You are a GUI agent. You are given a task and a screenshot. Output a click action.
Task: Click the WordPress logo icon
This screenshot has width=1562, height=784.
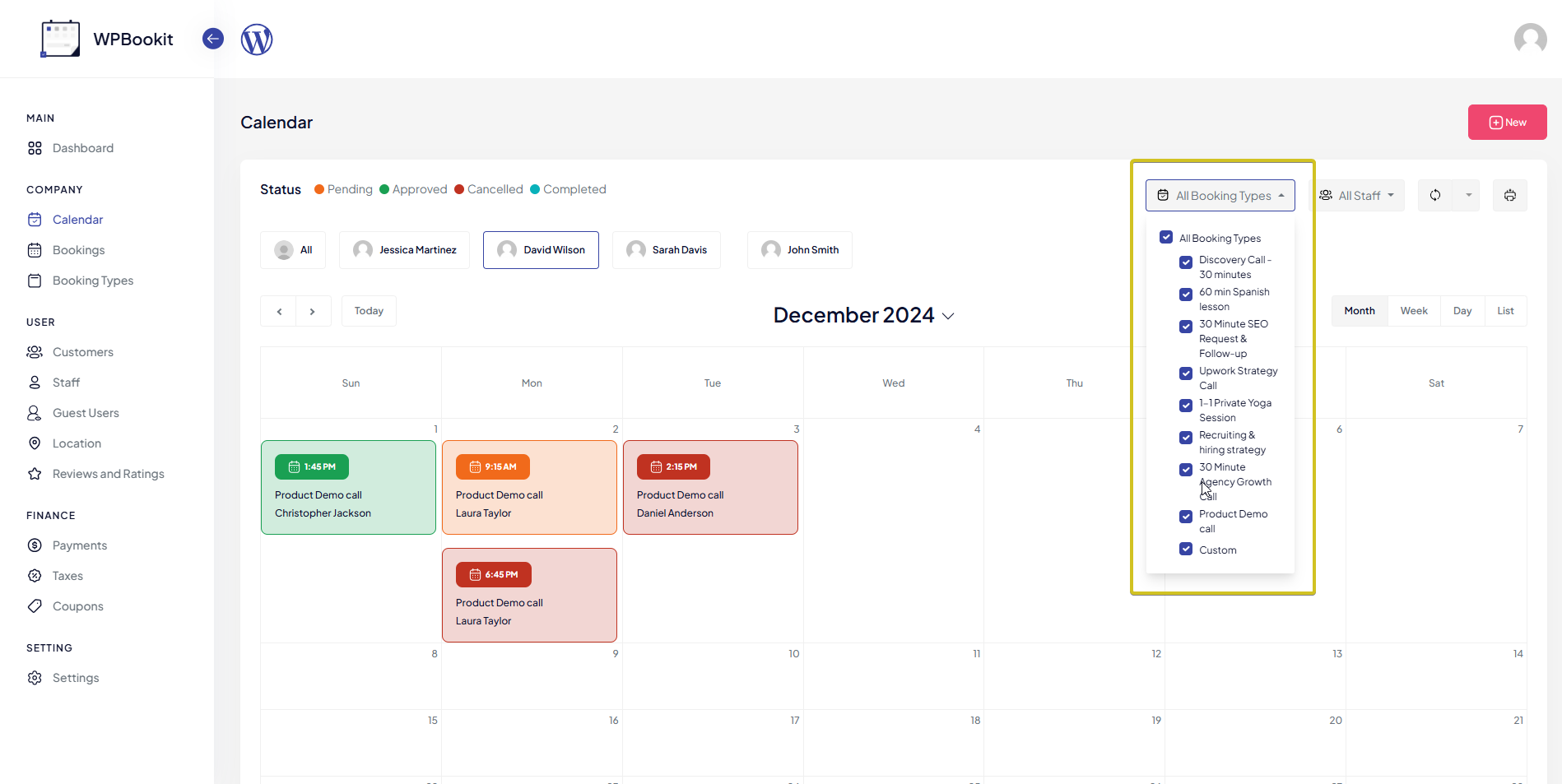[x=256, y=39]
